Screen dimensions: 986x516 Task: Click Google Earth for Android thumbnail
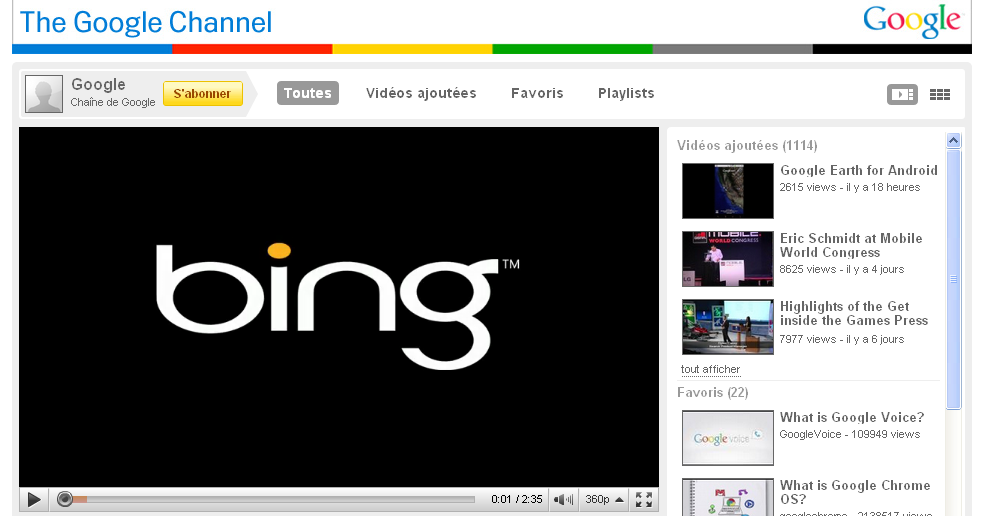click(x=728, y=191)
